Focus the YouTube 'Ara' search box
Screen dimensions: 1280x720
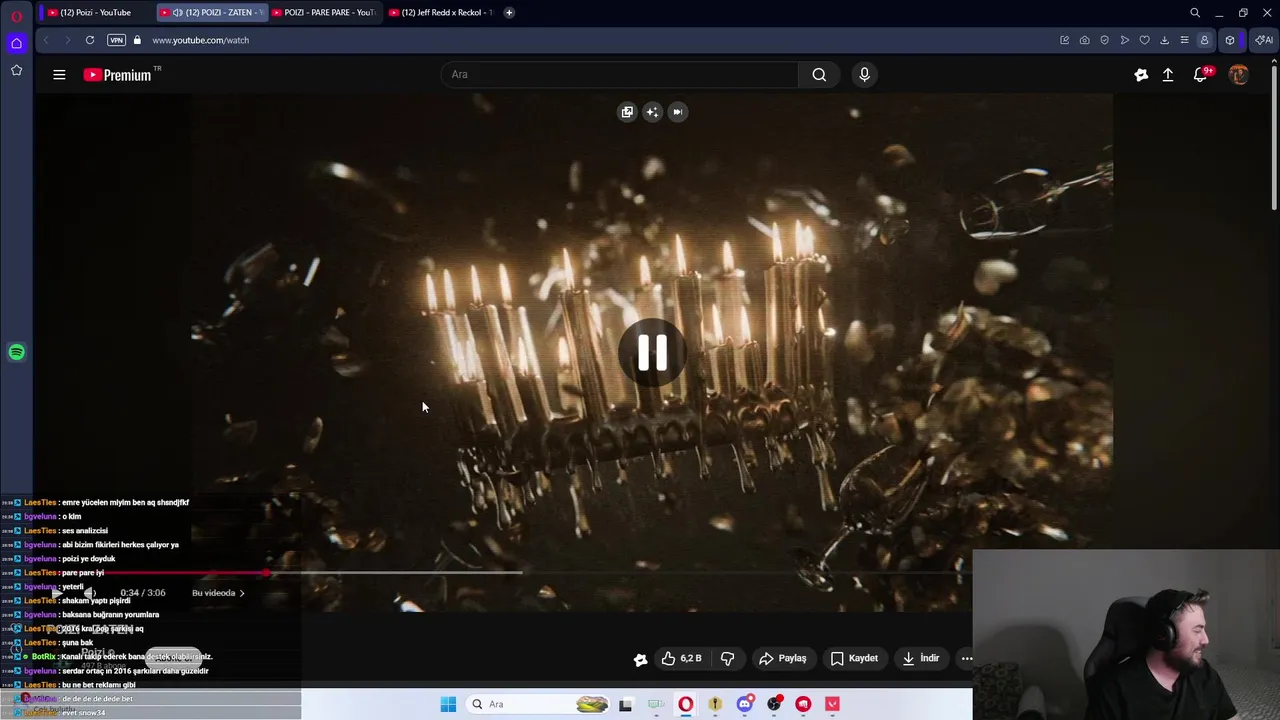click(620, 74)
